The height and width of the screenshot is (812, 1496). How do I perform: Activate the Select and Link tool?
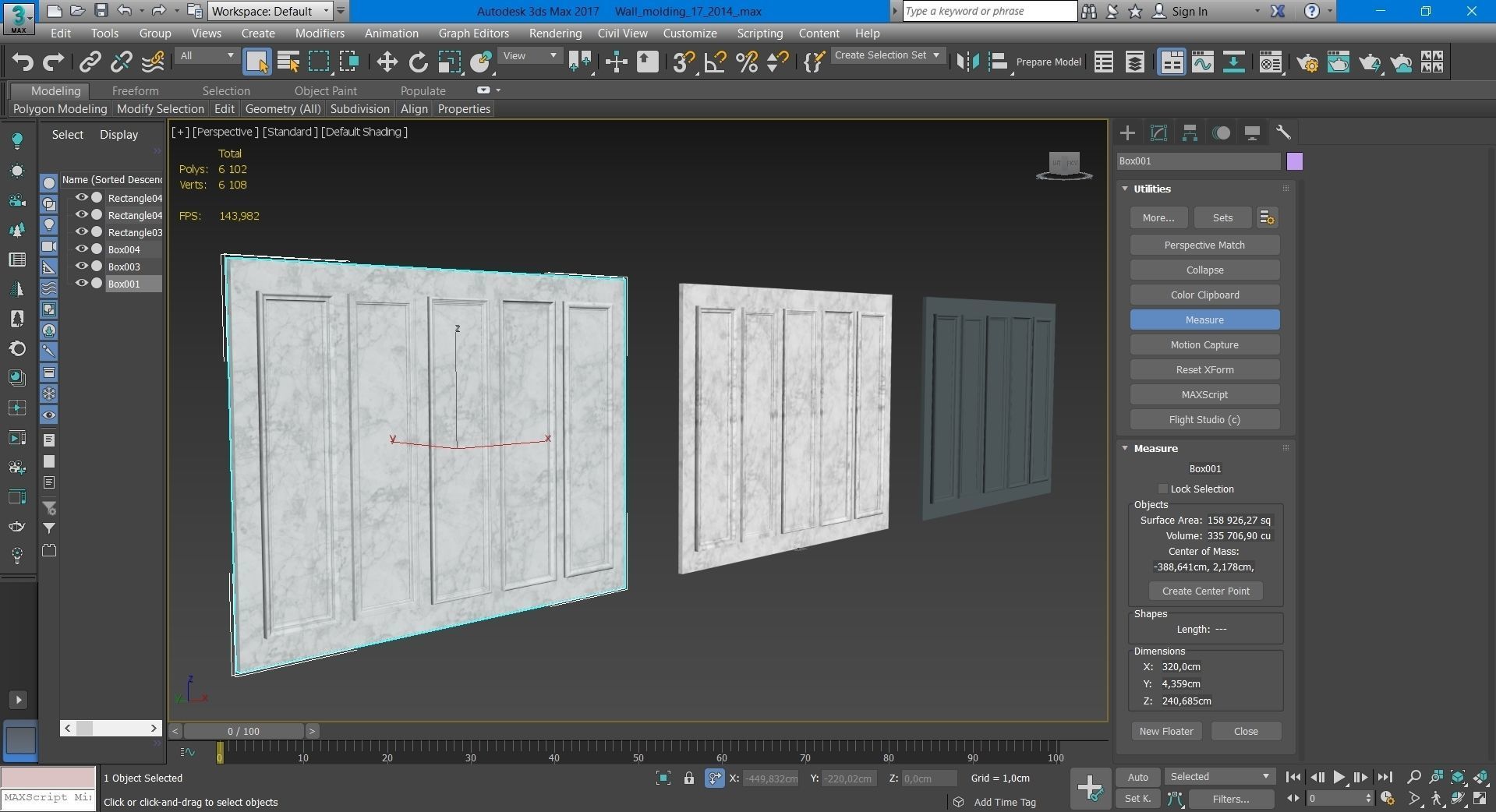(90, 62)
